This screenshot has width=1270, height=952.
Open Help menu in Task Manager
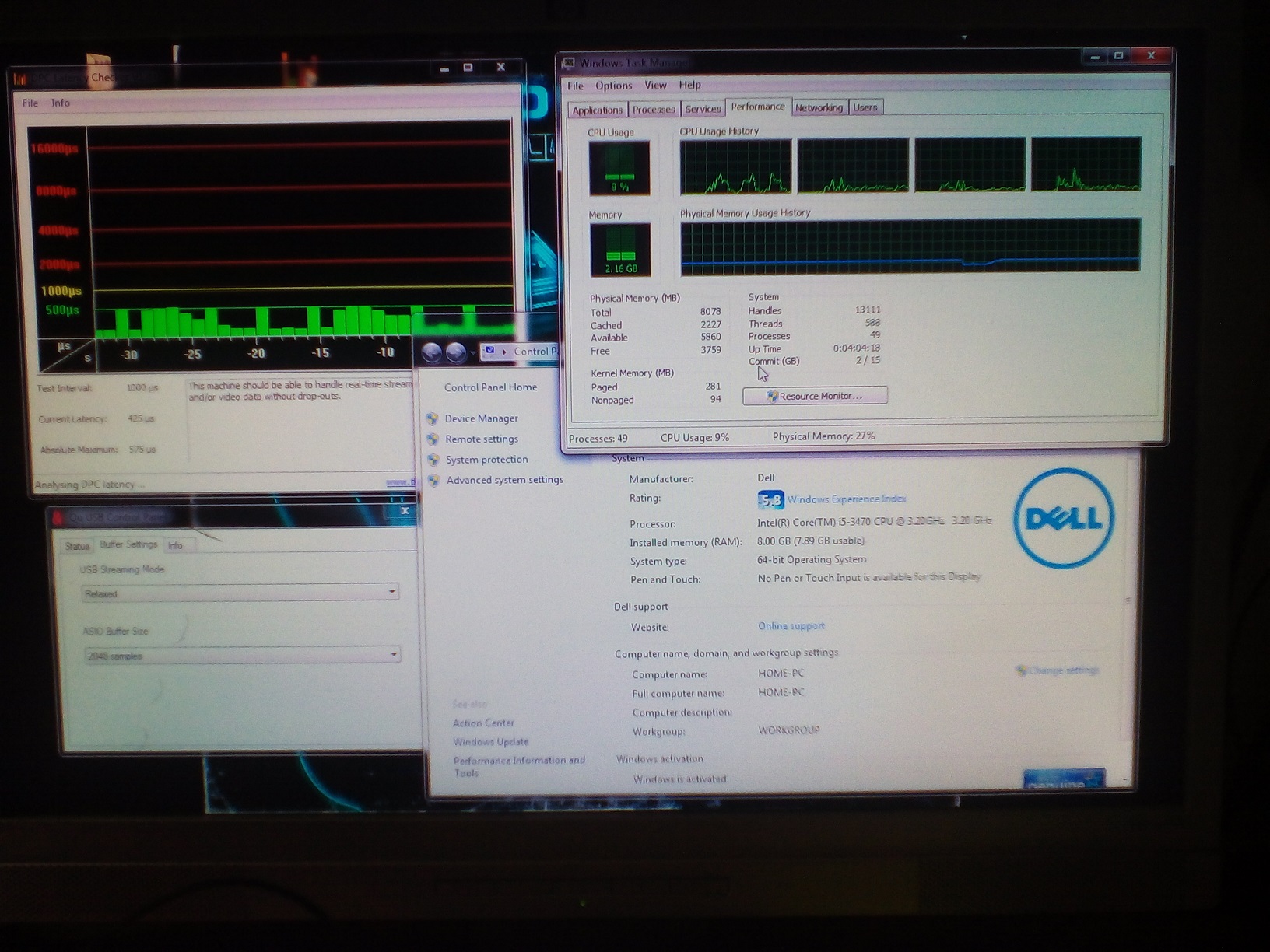point(689,85)
